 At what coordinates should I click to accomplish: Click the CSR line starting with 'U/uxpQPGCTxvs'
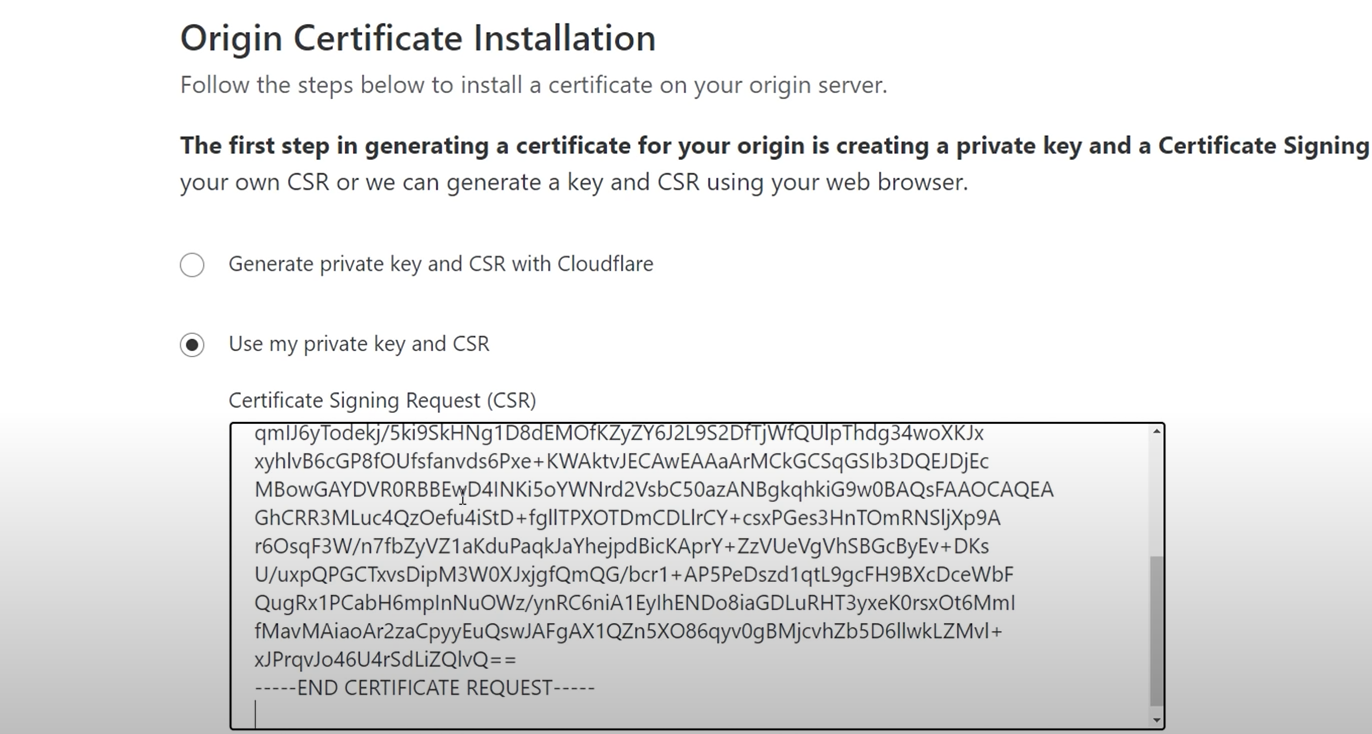(x=634, y=575)
